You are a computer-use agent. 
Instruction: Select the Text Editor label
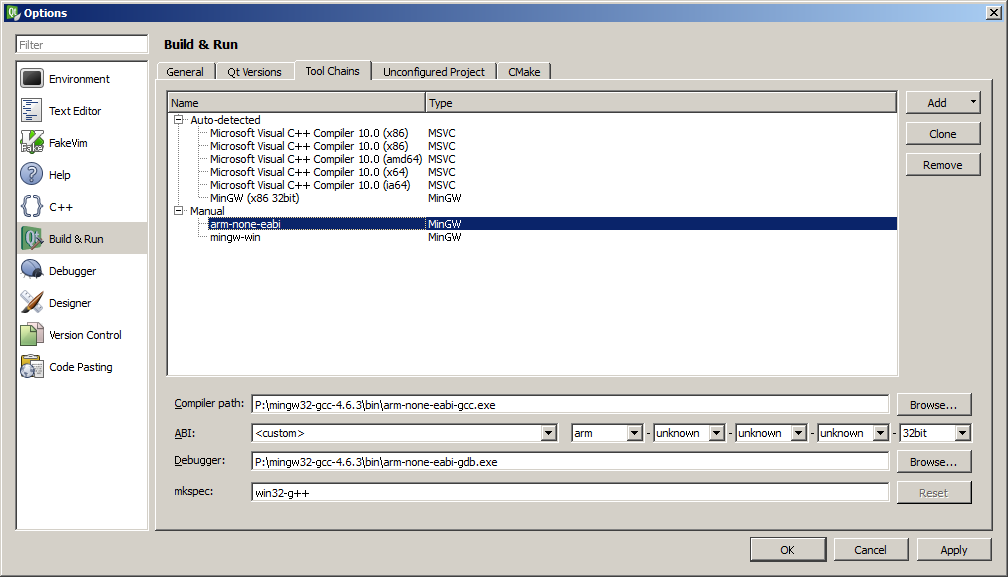click(x=75, y=111)
